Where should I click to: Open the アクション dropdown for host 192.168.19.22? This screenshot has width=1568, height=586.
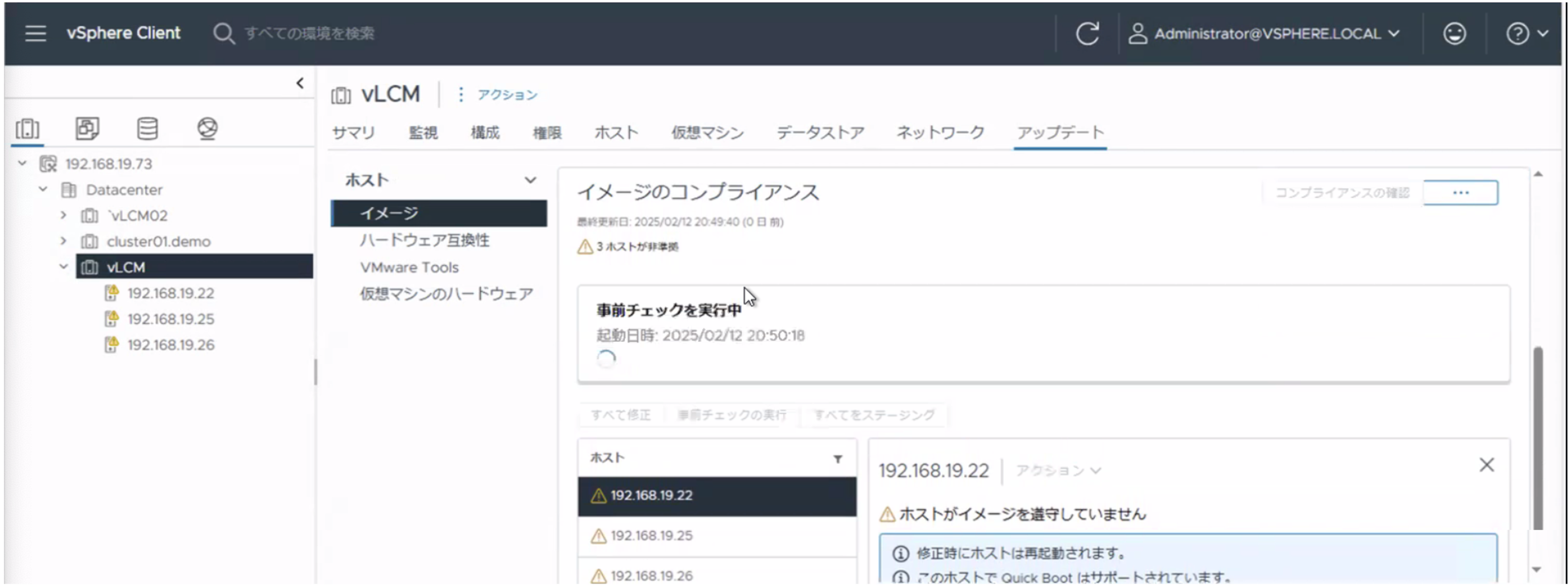[x=1058, y=471]
